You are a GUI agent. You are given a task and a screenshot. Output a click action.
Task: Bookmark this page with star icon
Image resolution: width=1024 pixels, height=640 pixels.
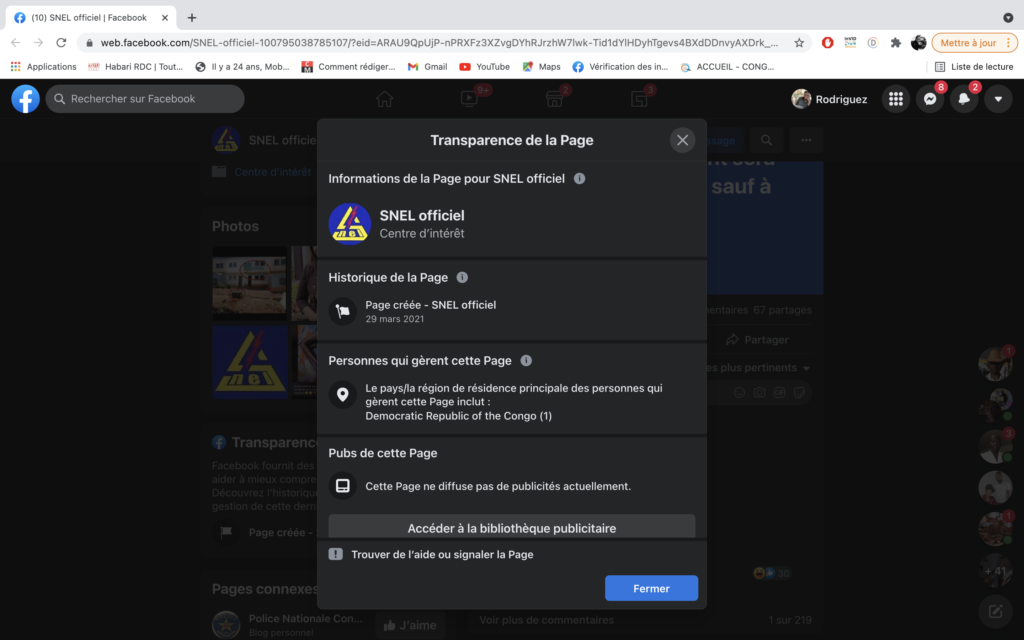click(x=799, y=42)
